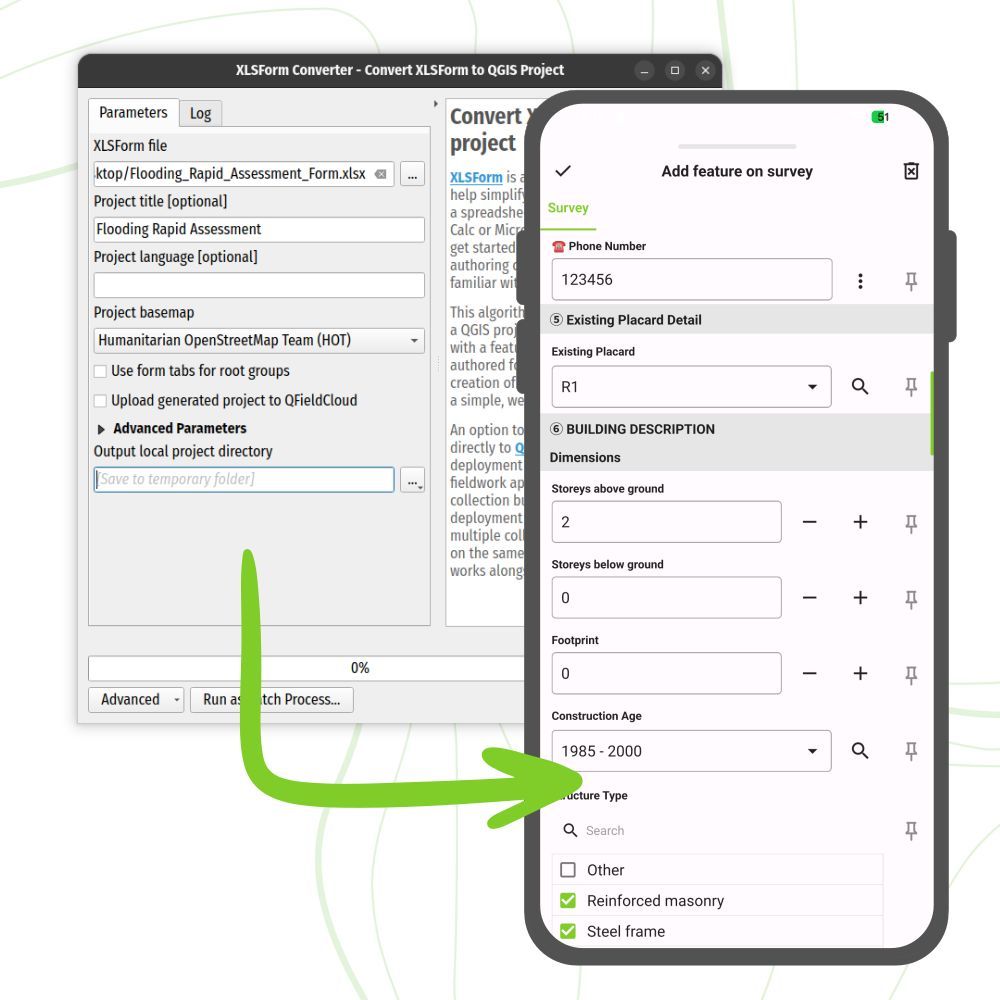Viewport: 1000px width, 1000px height.
Task: Minimize the XLSForm Converter window
Action: (x=644, y=70)
